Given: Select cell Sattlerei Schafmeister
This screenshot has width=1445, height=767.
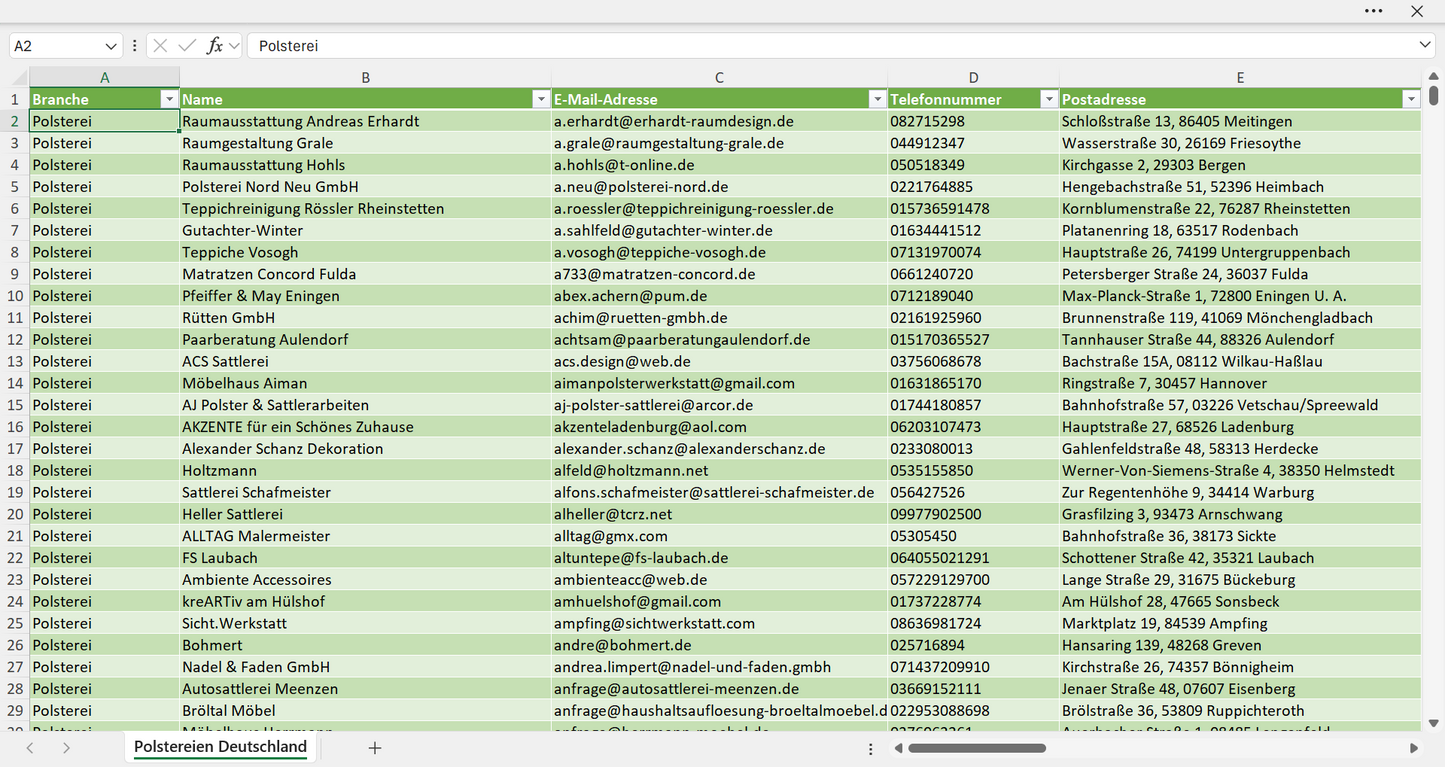Looking at the screenshot, I should (366, 492).
